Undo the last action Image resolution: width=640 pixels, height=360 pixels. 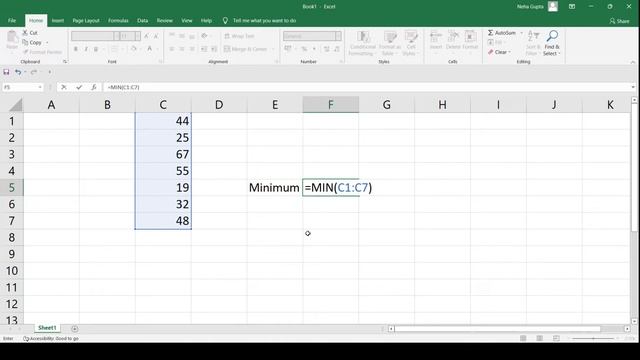[18, 72]
